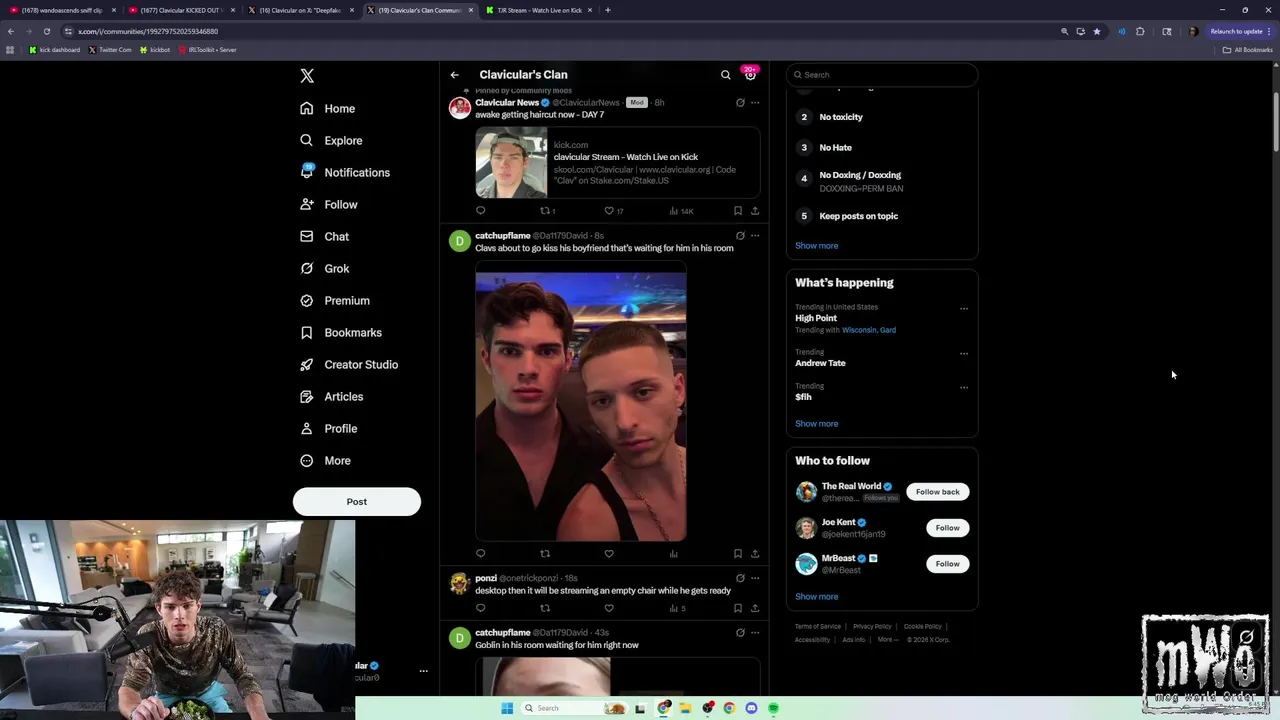Open the kick.com stream link card
The image size is (1280, 720).
coord(617,162)
